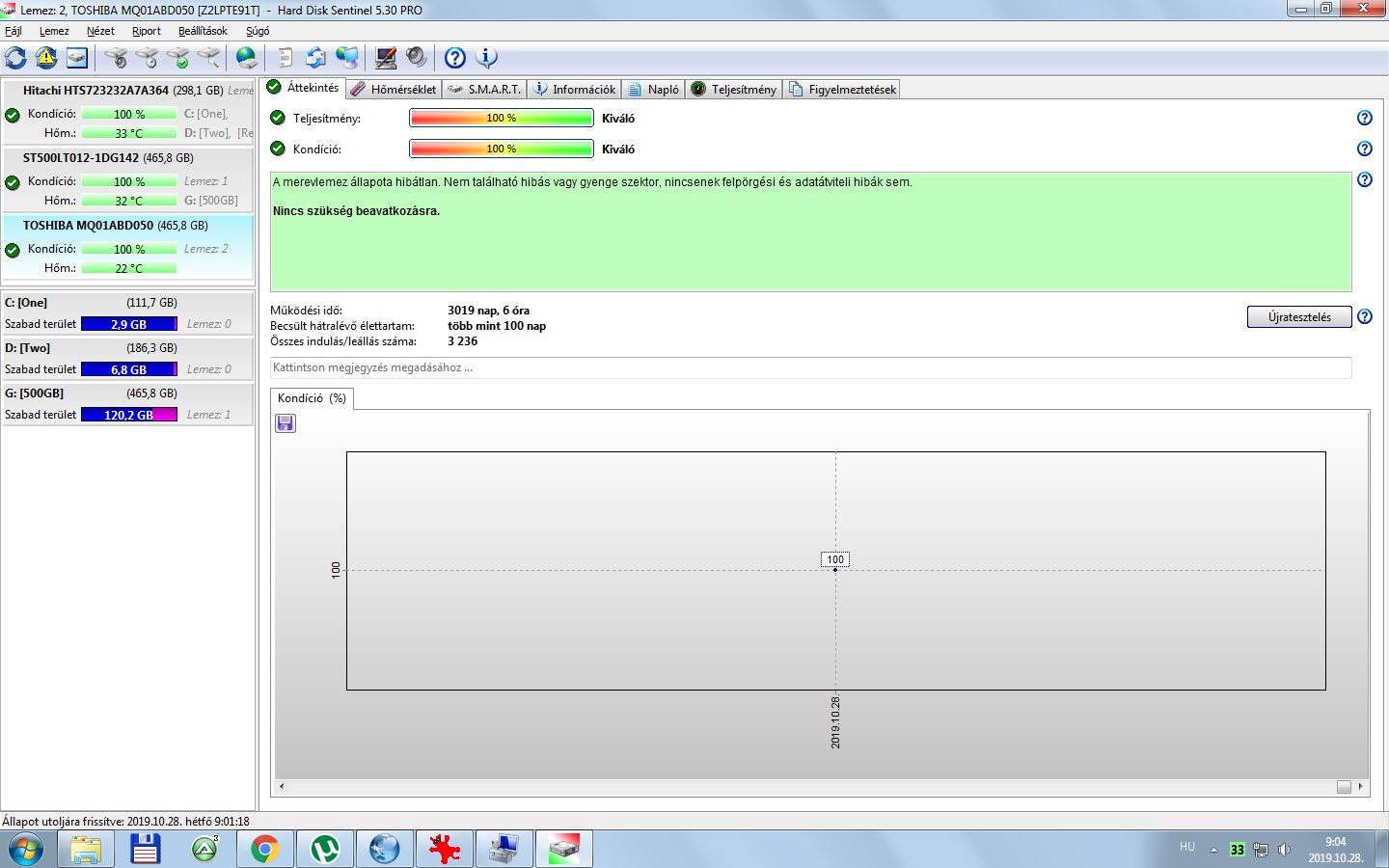Run disk test with stethoscope and gear
The height and width of the screenshot is (868, 1389).
tap(116, 58)
